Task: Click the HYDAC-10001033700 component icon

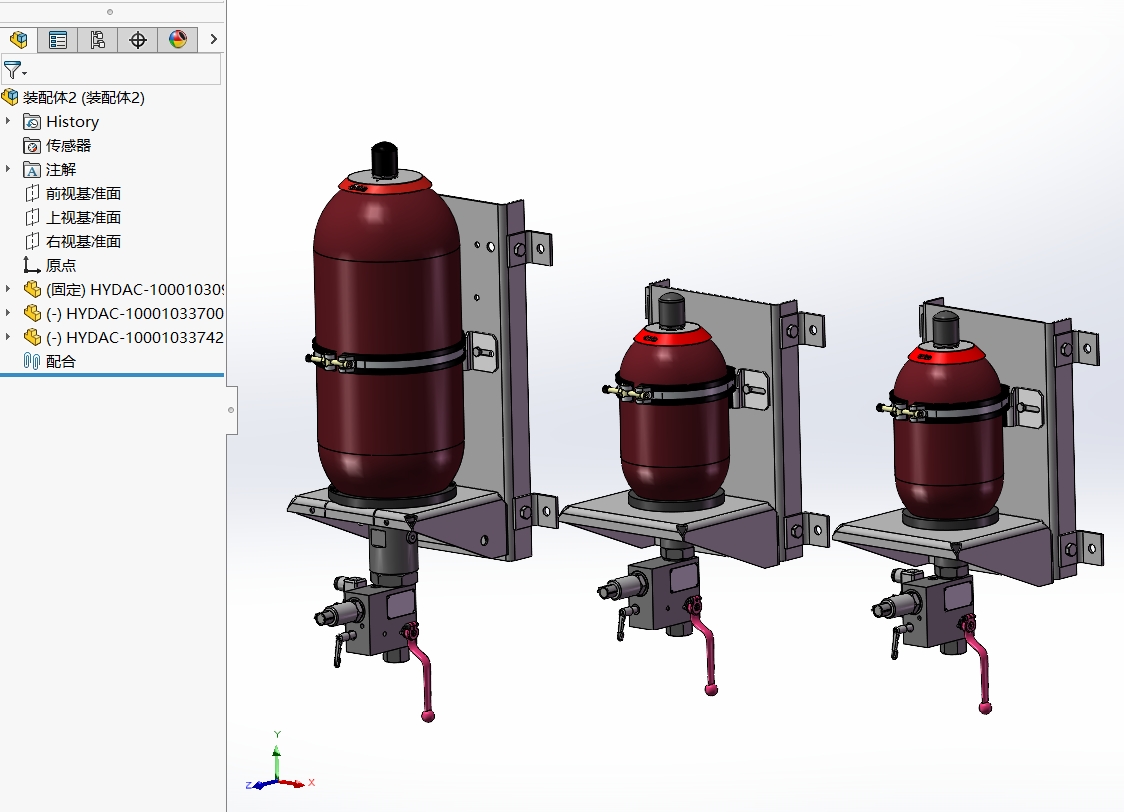Action: click(x=32, y=313)
